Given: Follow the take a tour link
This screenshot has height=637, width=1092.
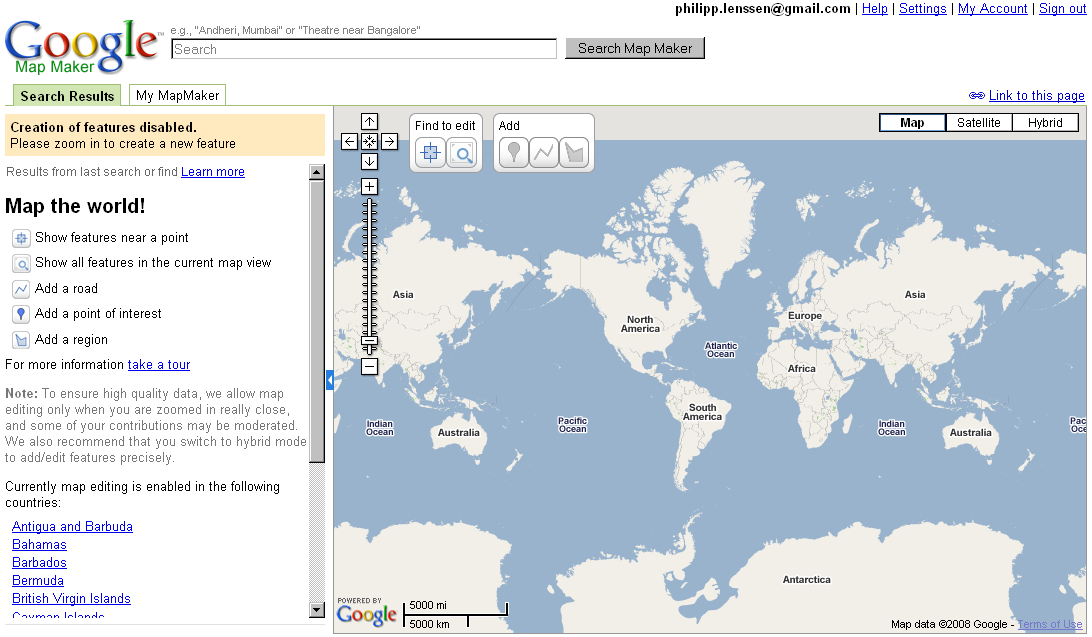Looking at the screenshot, I should [159, 364].
